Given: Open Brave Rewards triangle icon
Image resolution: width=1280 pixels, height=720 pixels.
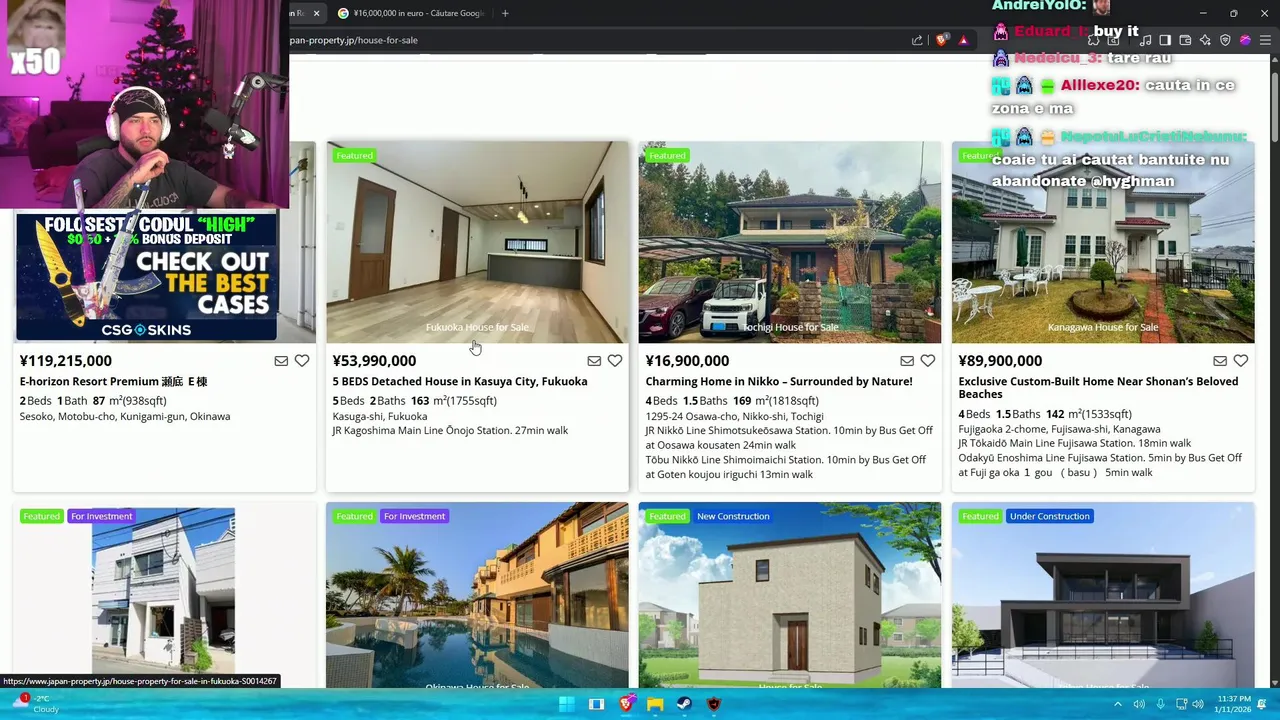Looking at the screenshot, I should click(x=963, y=40).
